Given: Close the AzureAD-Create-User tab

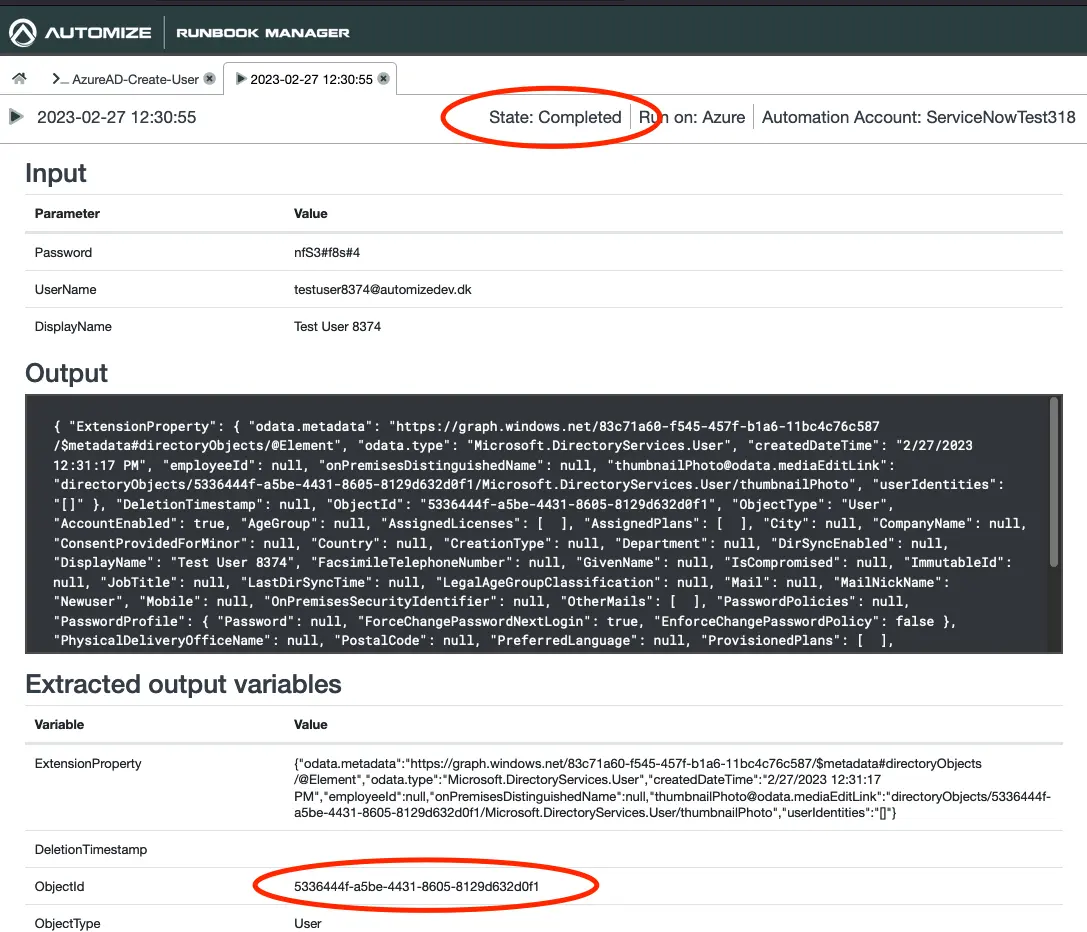Looking at the screenshot, I should coord(208,78).
